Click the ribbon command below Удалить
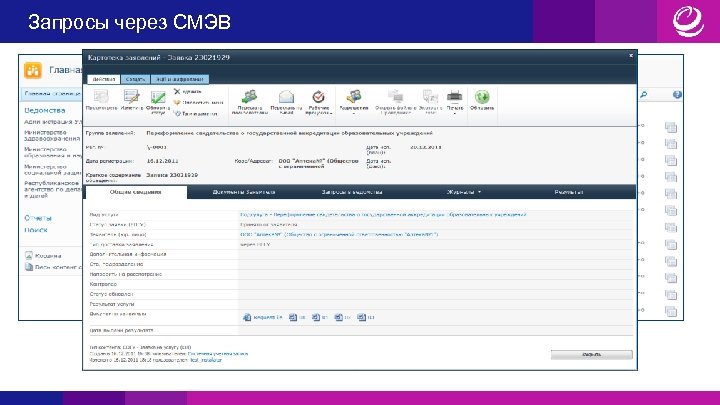Image resolution: width=720 pixels, height=405 pixels. coord(198,102)
